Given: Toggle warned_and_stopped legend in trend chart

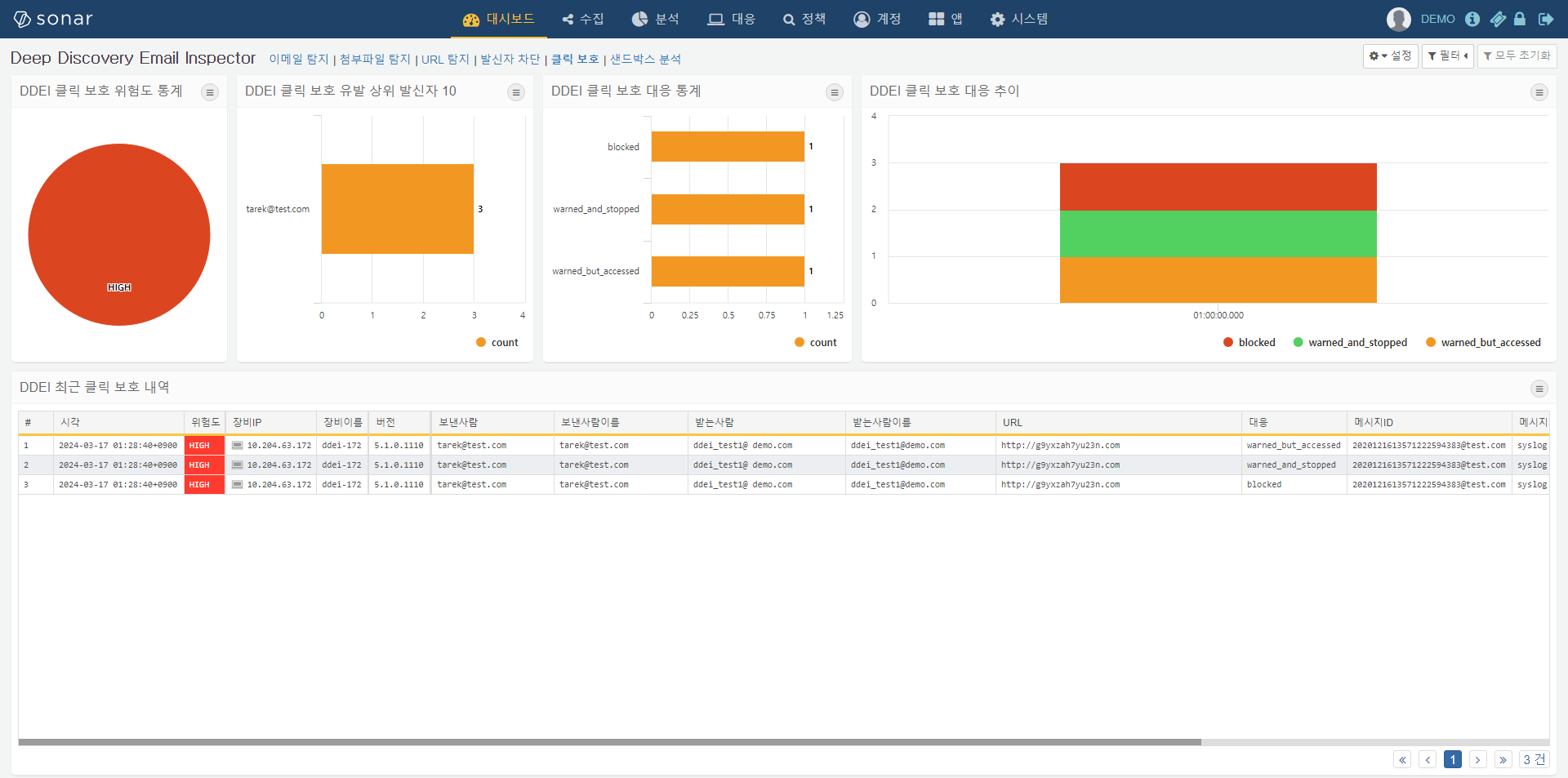Looking at the screenshot, I should tap(1351, 343).
